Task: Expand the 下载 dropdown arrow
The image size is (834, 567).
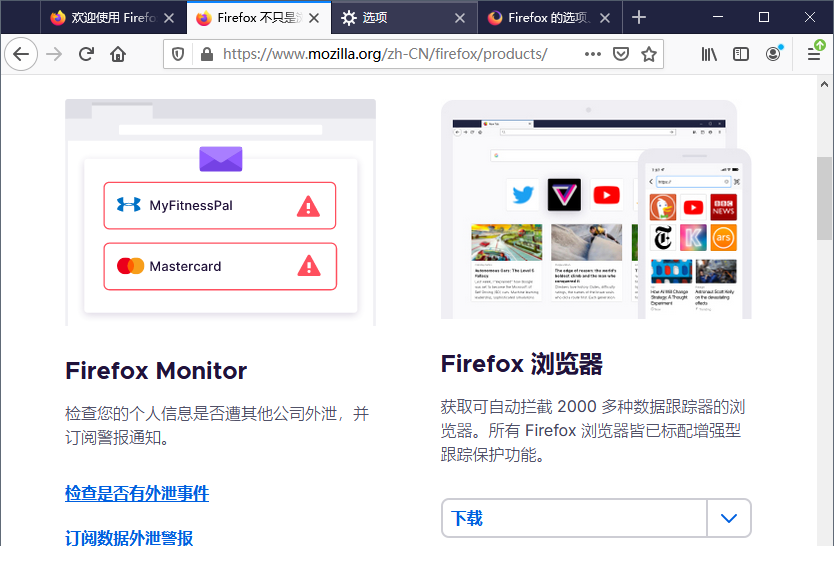Action: point(729,518)
